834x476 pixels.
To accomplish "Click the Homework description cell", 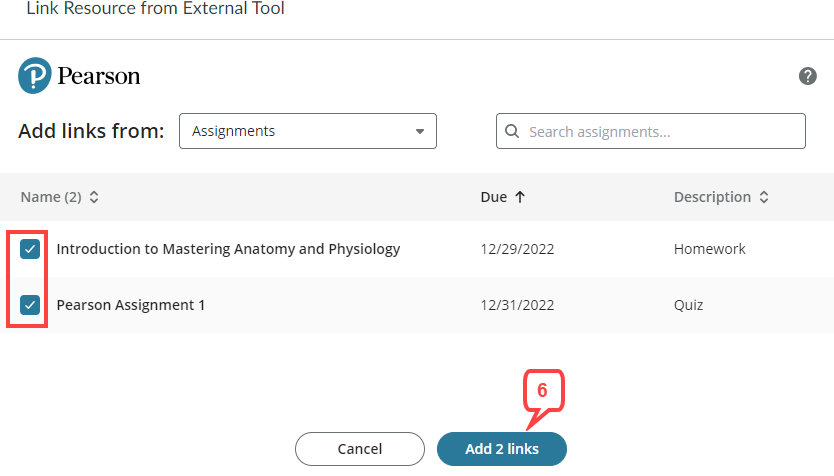I will click(710, 249).
